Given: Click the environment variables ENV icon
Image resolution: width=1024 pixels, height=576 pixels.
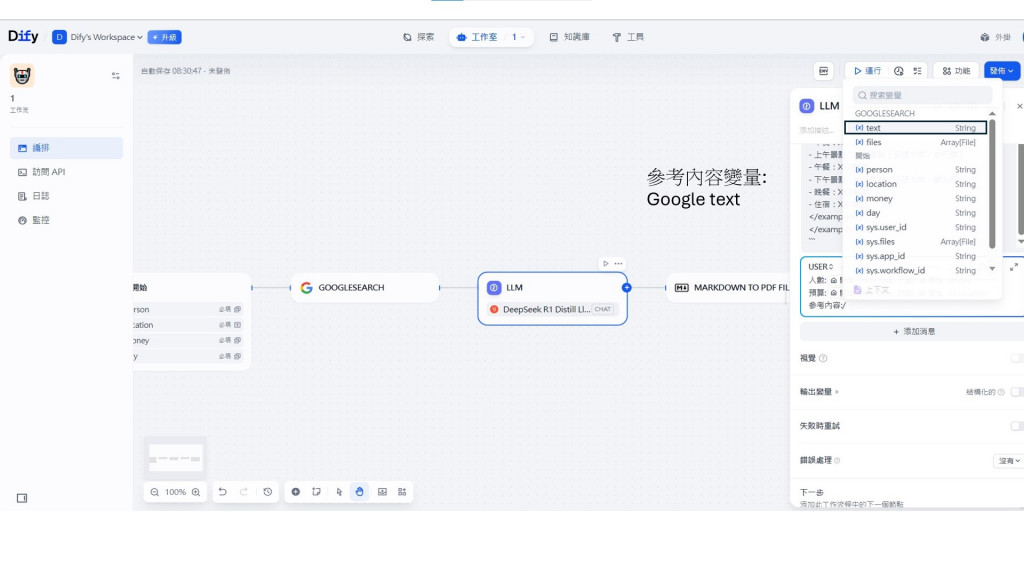Looking at the screenshot, I should pyautogui.click(x=824, y=71).
